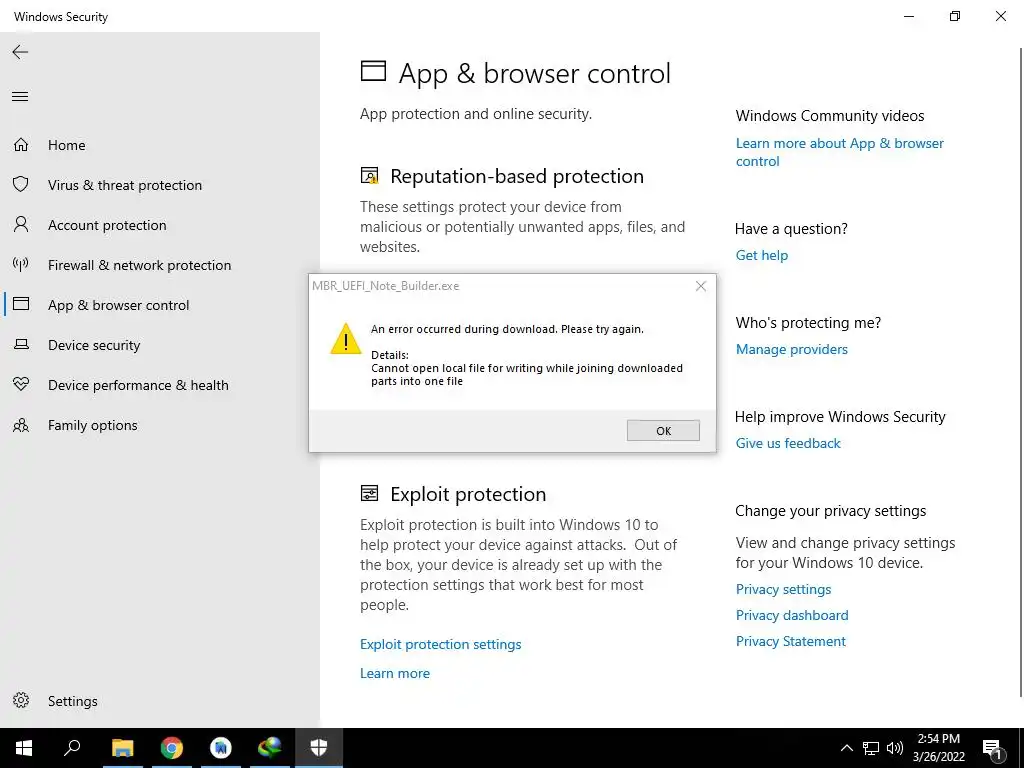Click the Windows Community videos heading
The image size is (1024, 768).
click(x=829, y=116)
